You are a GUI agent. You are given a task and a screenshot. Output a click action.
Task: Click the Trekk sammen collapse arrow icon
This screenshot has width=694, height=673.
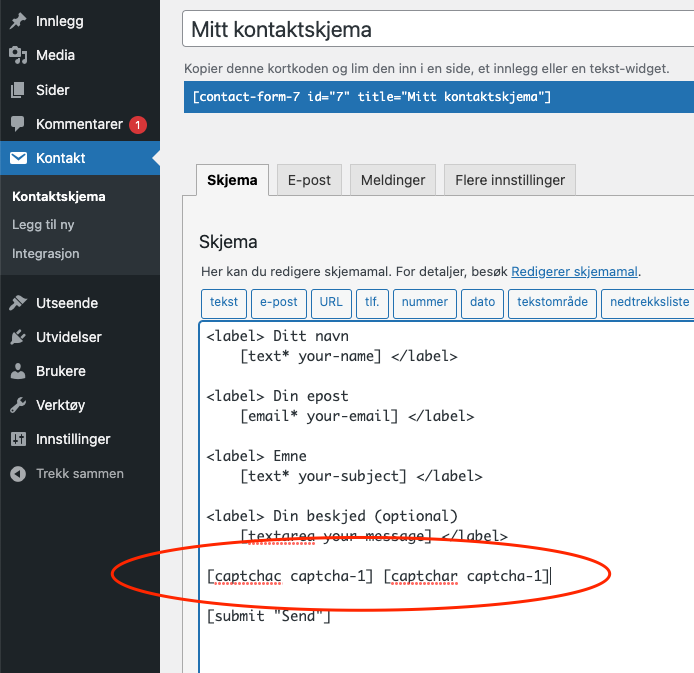click(x=18, y=473)
